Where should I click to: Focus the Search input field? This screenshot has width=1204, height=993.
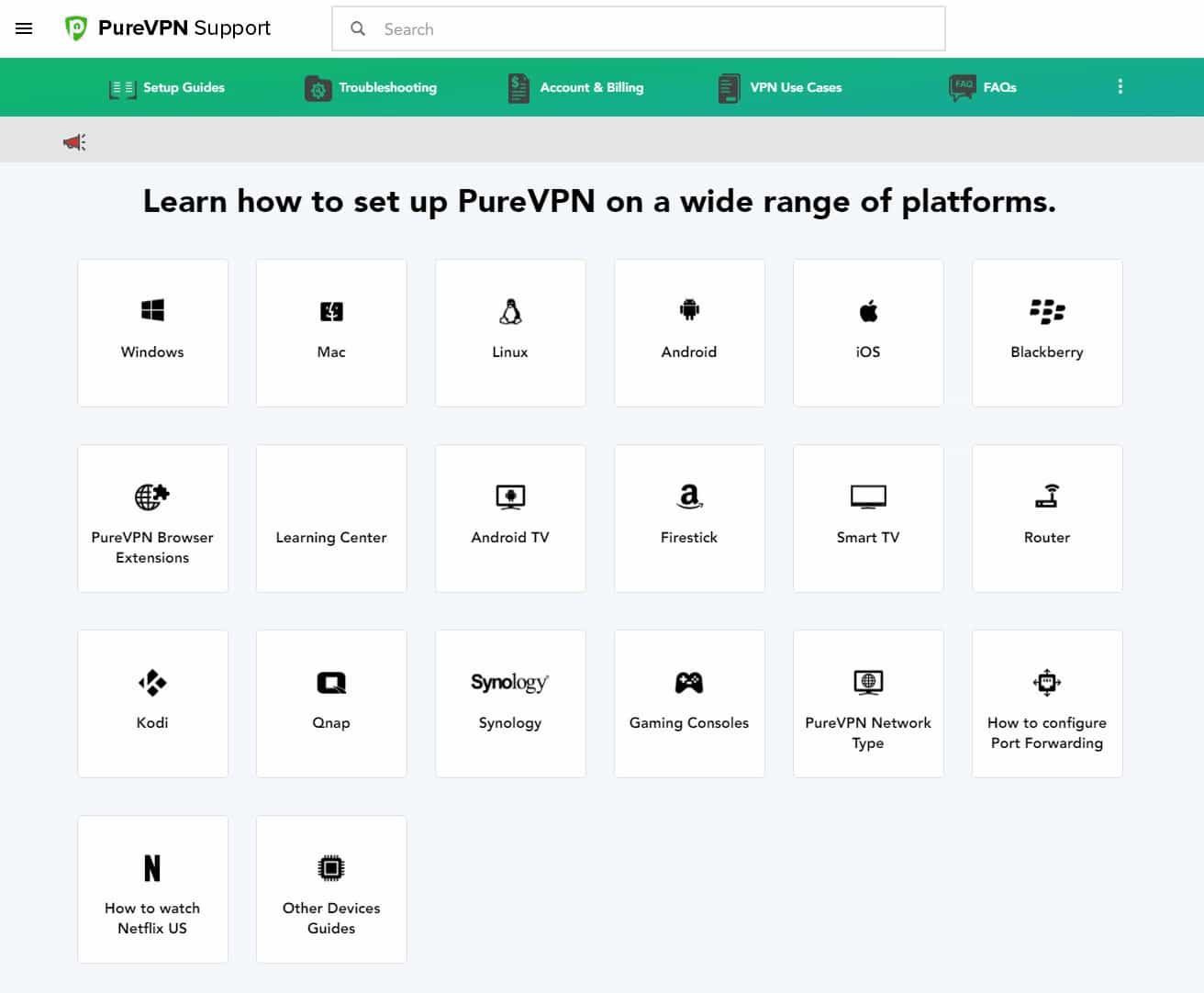coord(638,28)
